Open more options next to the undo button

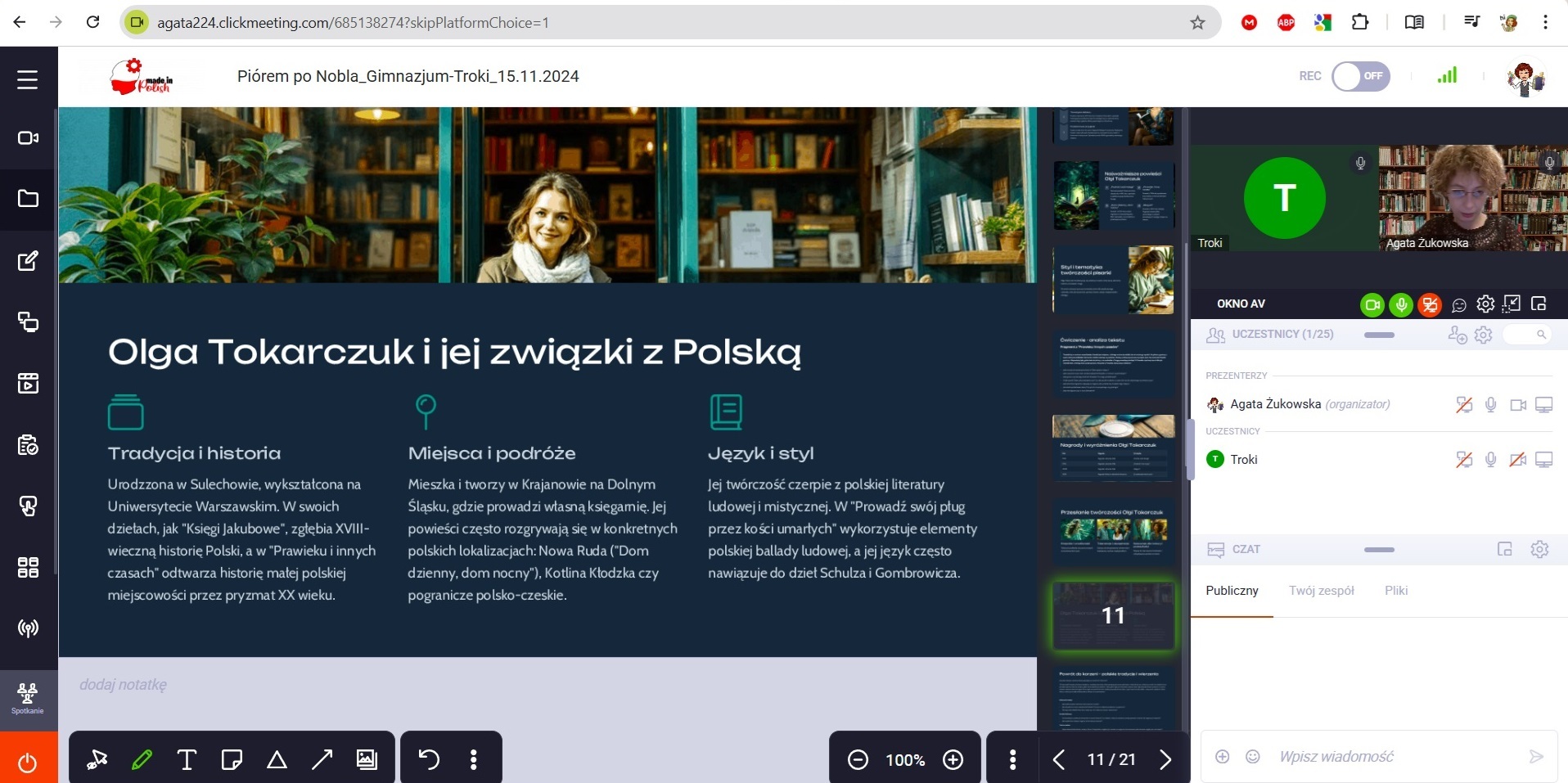pyautogui.click(x=473, y=760)
